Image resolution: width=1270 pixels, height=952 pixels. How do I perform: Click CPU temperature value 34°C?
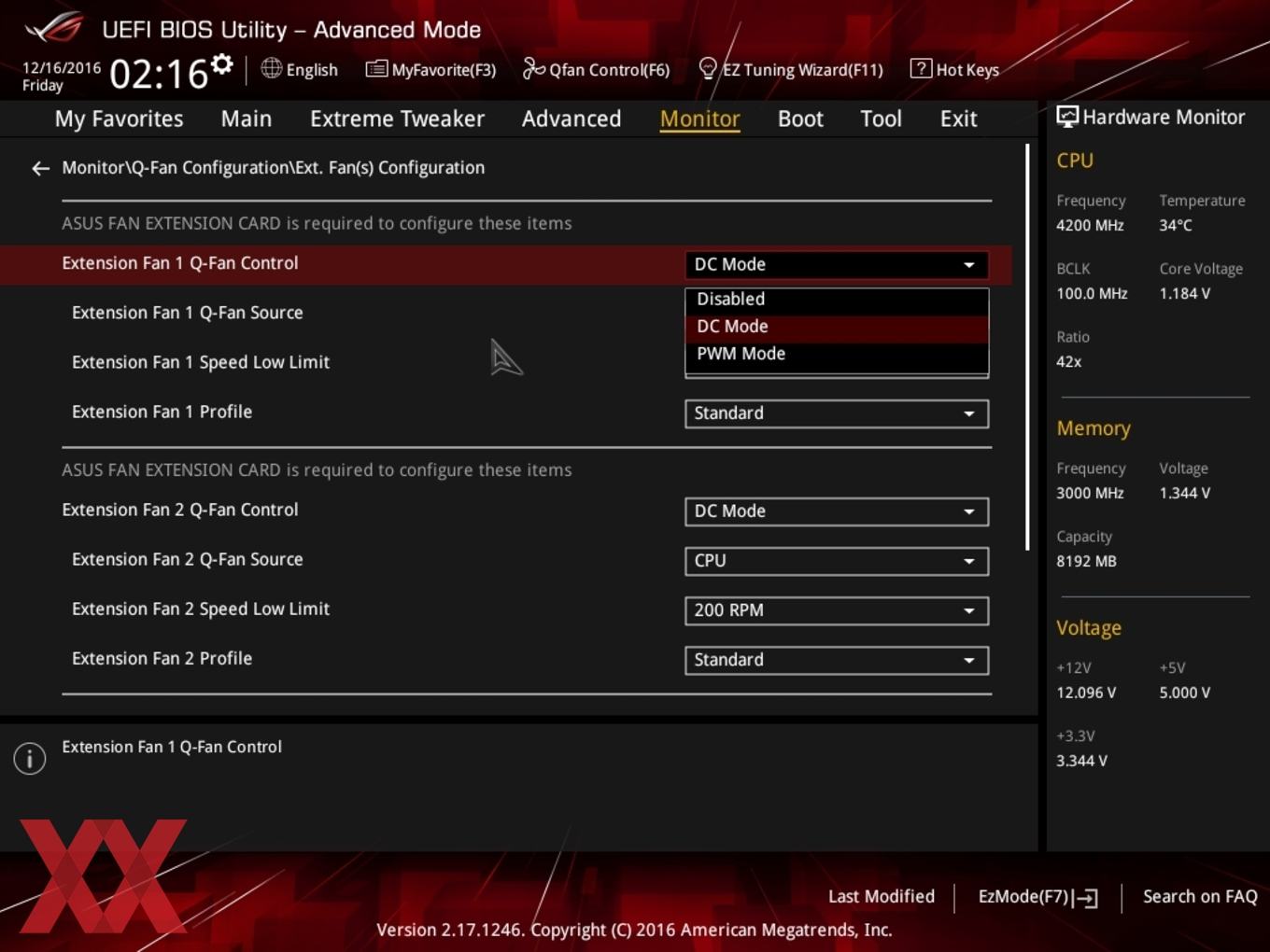tap(1176, 226)
